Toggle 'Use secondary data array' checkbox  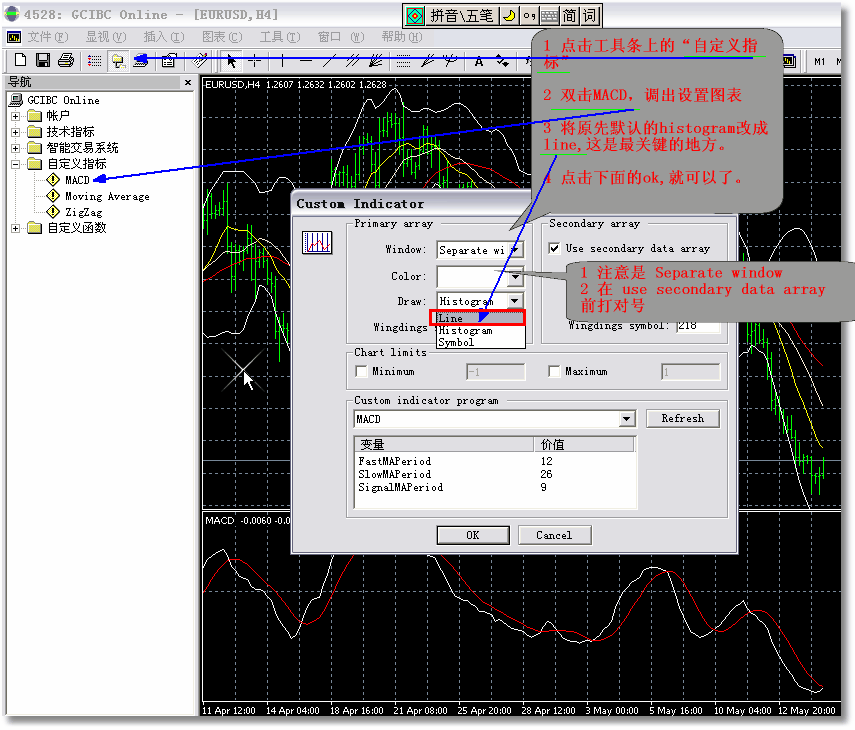click(x=555, y=248)
